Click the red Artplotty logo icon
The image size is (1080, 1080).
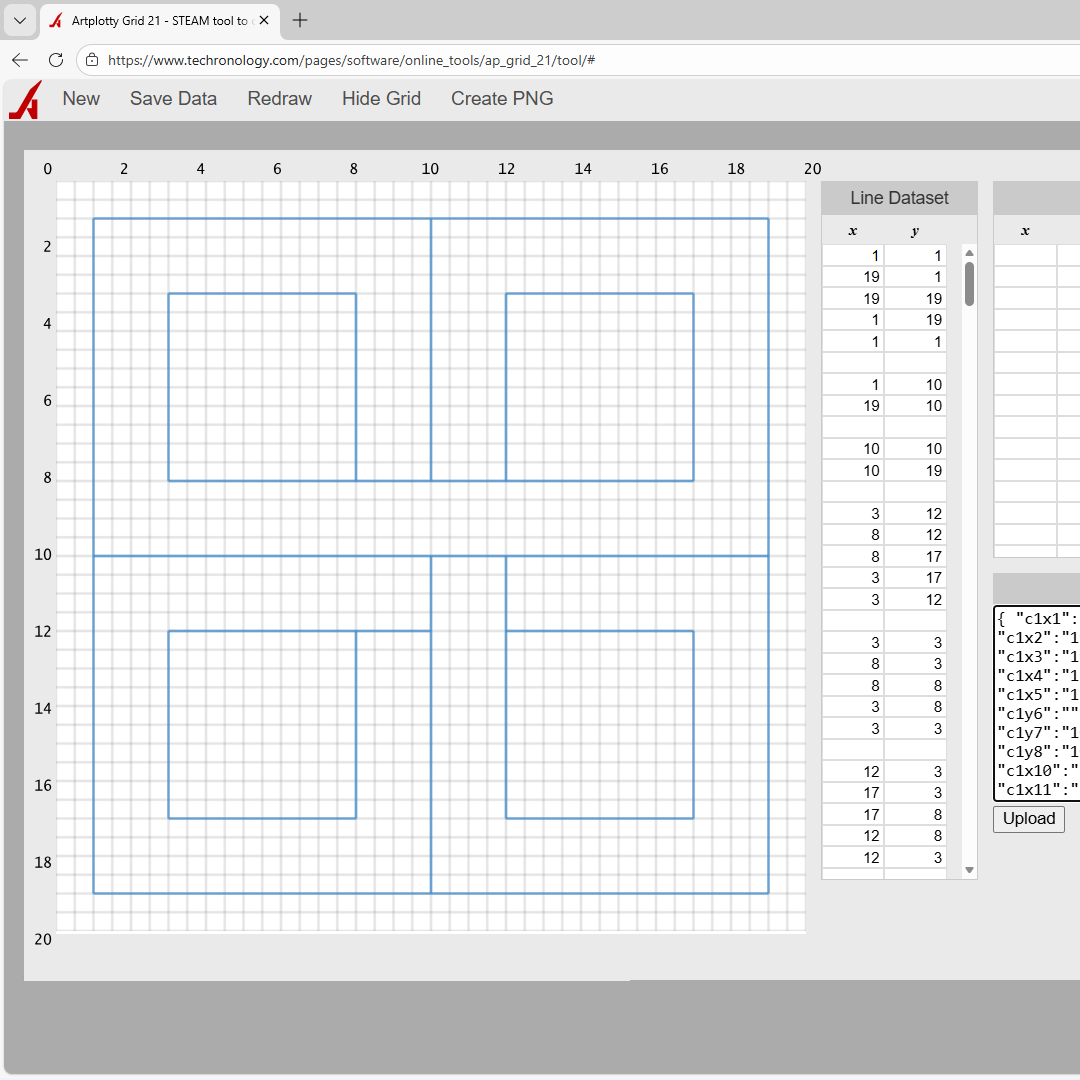tap(24, 99)
